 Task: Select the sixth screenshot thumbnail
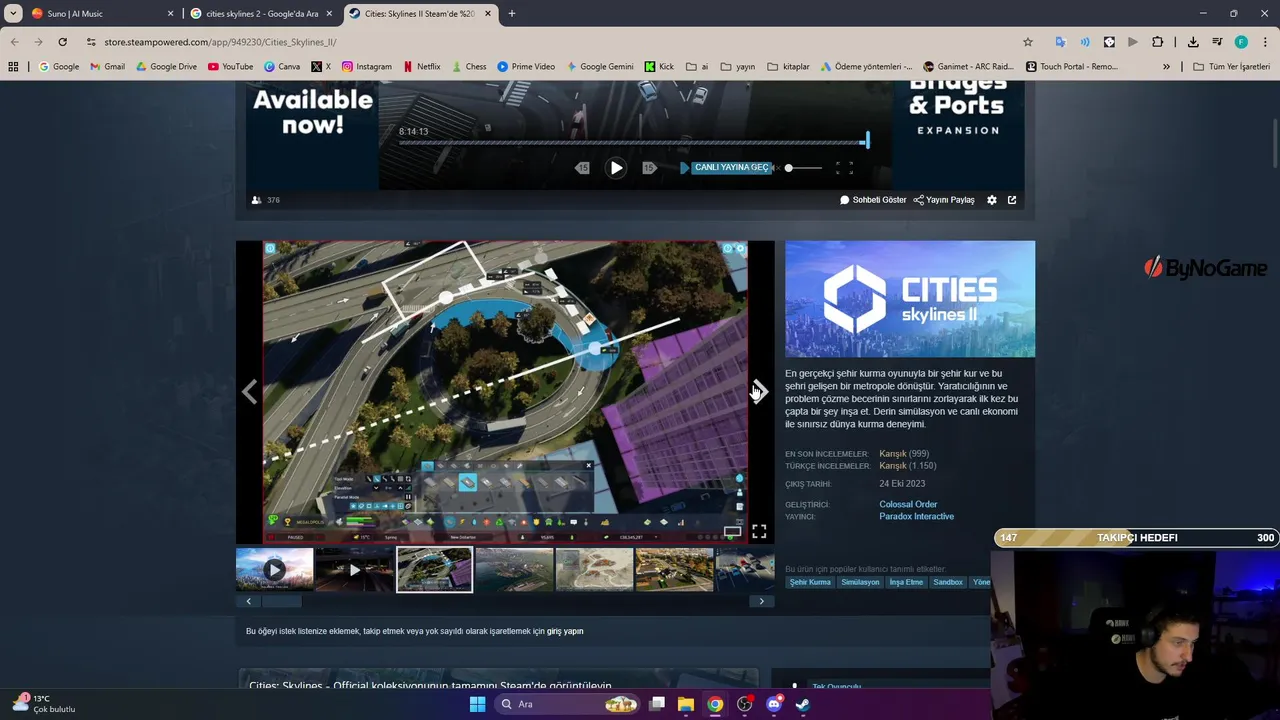coord(674,570)
